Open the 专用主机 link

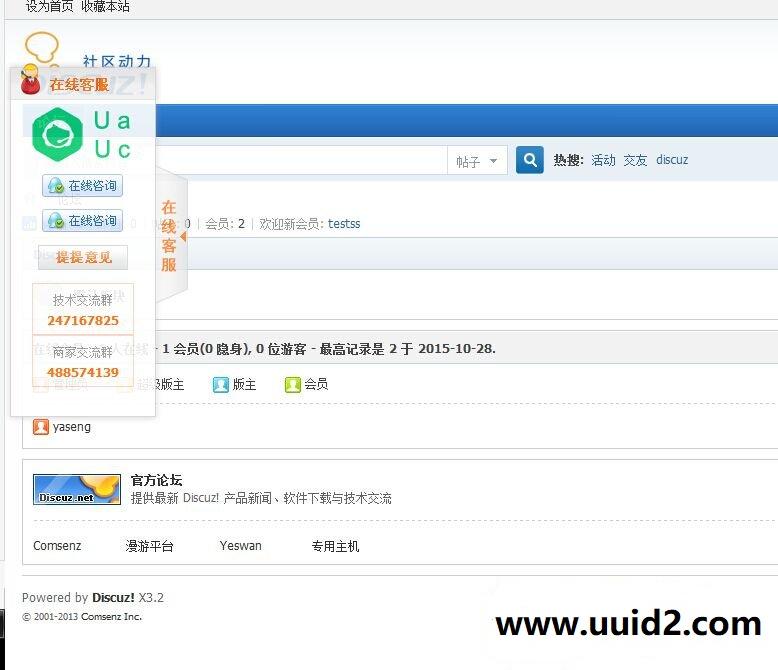pyautogui.click(x=335, y=546)
